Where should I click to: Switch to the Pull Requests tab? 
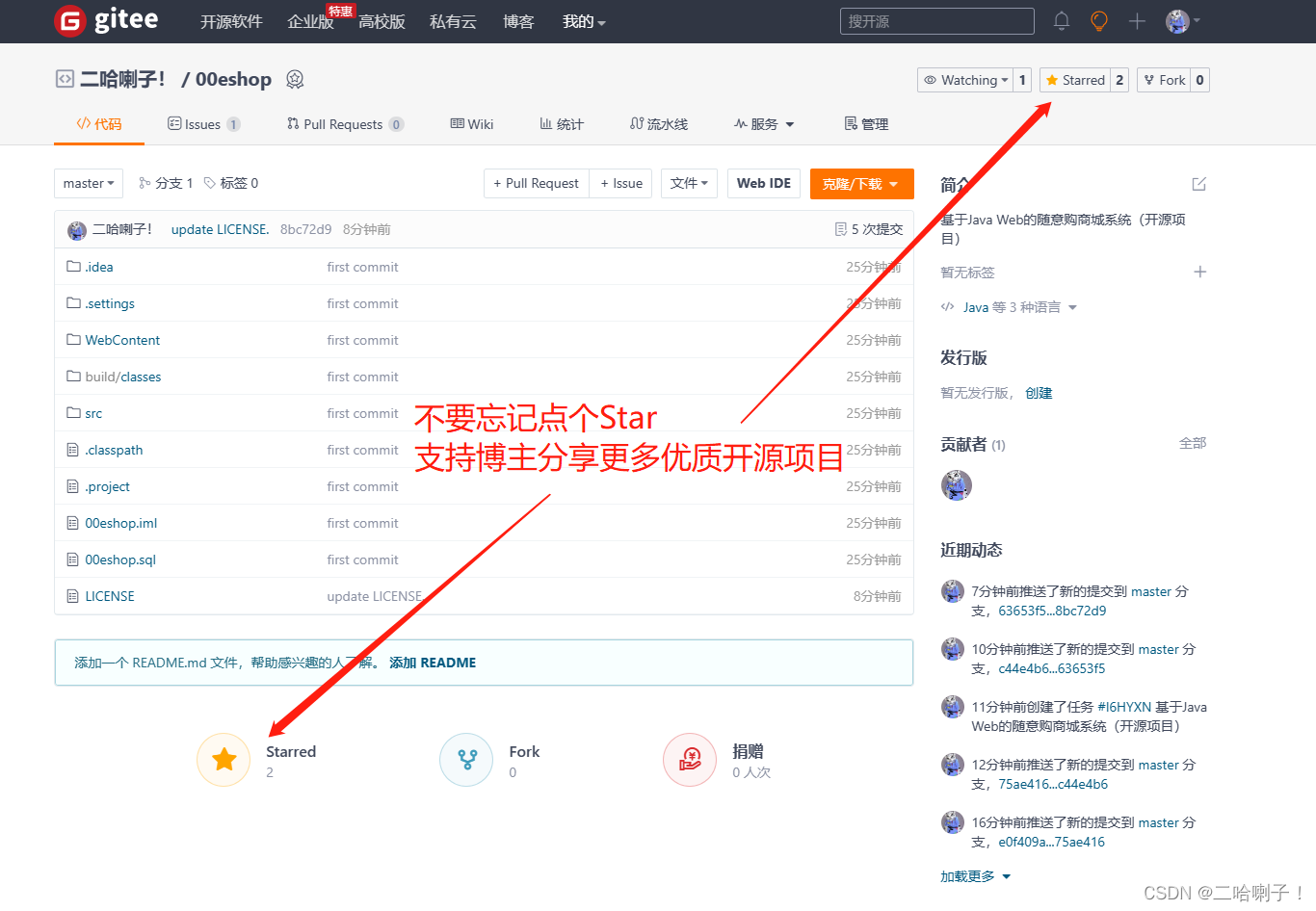(345, 124)
